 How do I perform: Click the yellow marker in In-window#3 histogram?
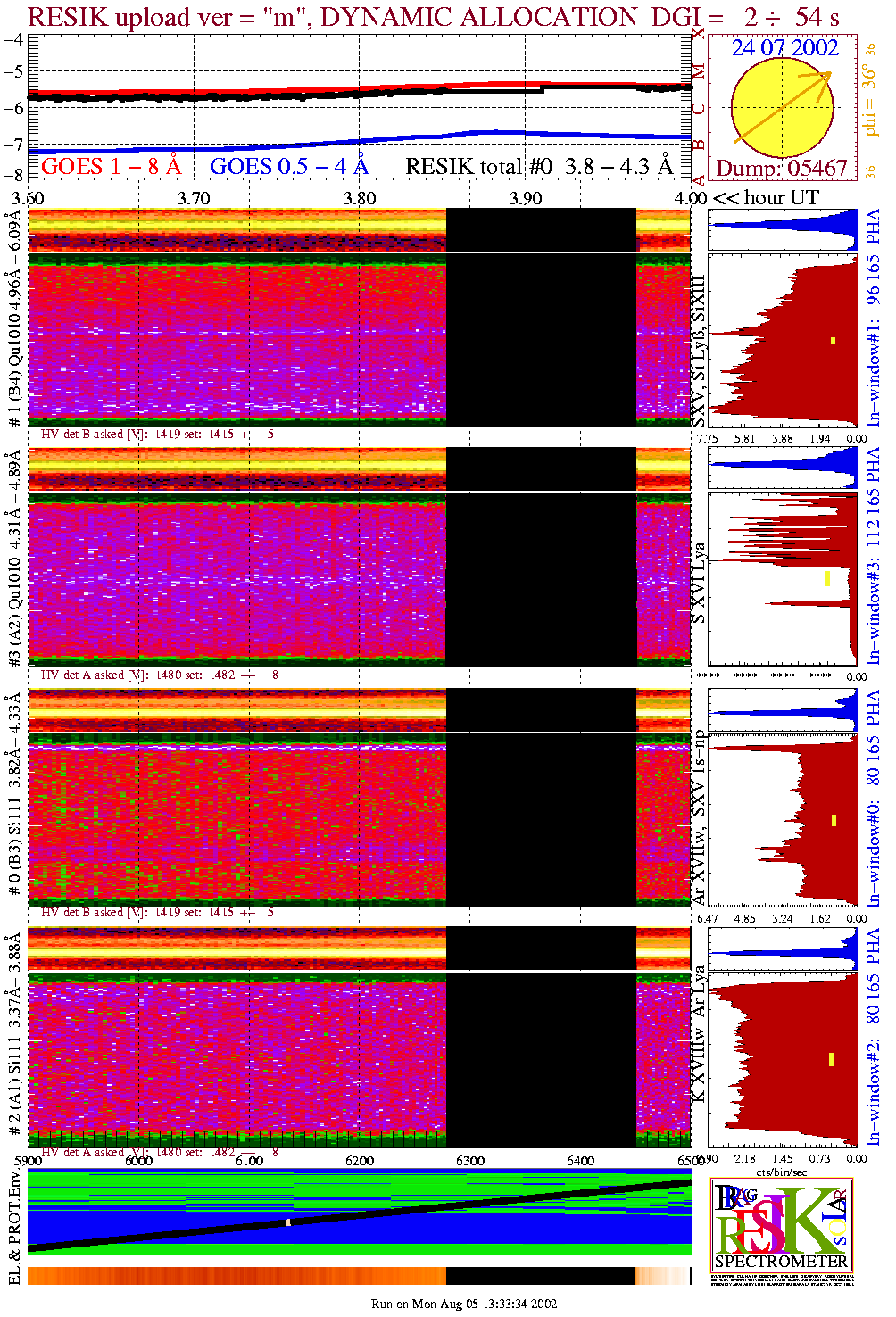828,578
